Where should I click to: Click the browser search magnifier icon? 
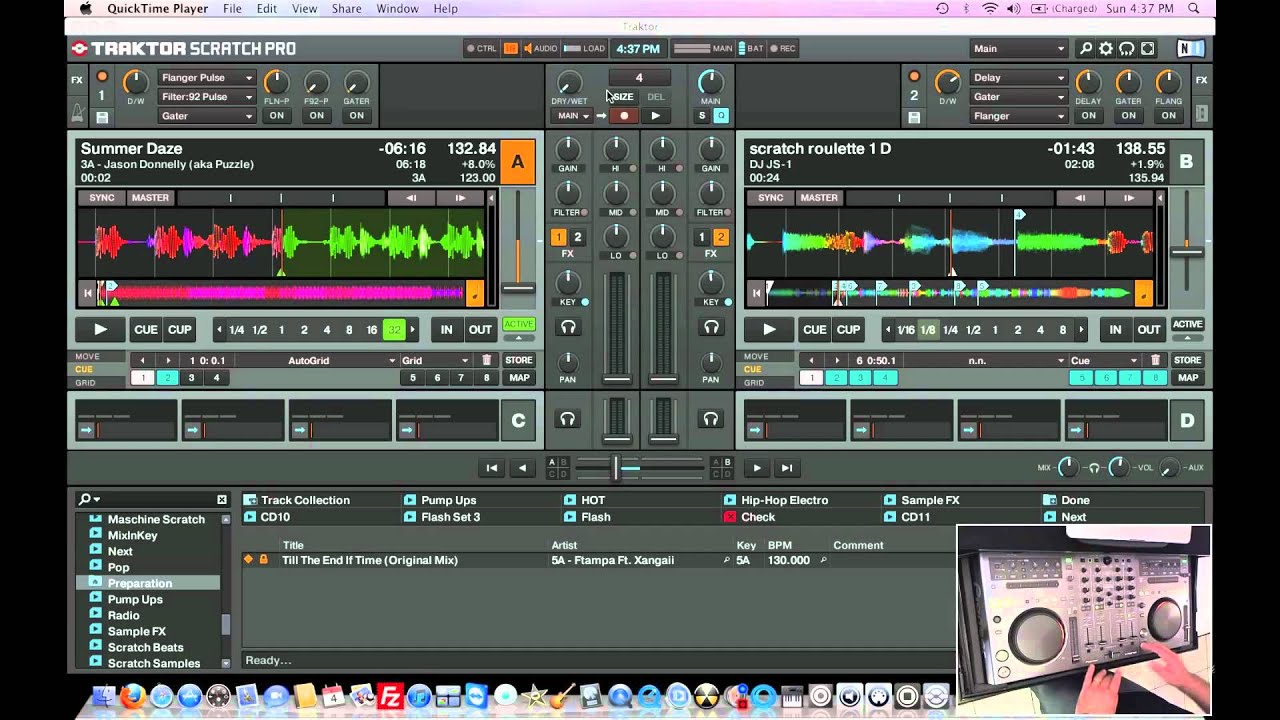click(86, 499)
